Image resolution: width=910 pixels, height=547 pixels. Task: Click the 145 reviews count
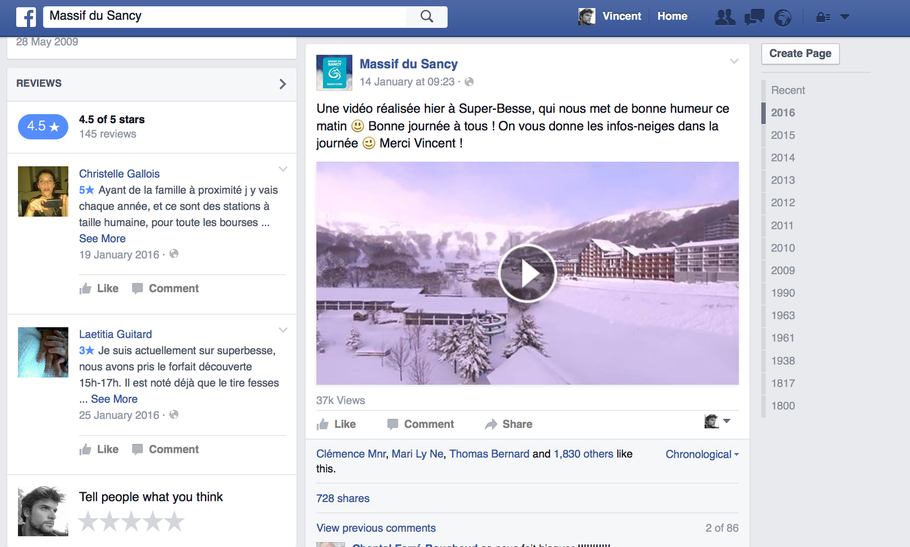[108, 134]
